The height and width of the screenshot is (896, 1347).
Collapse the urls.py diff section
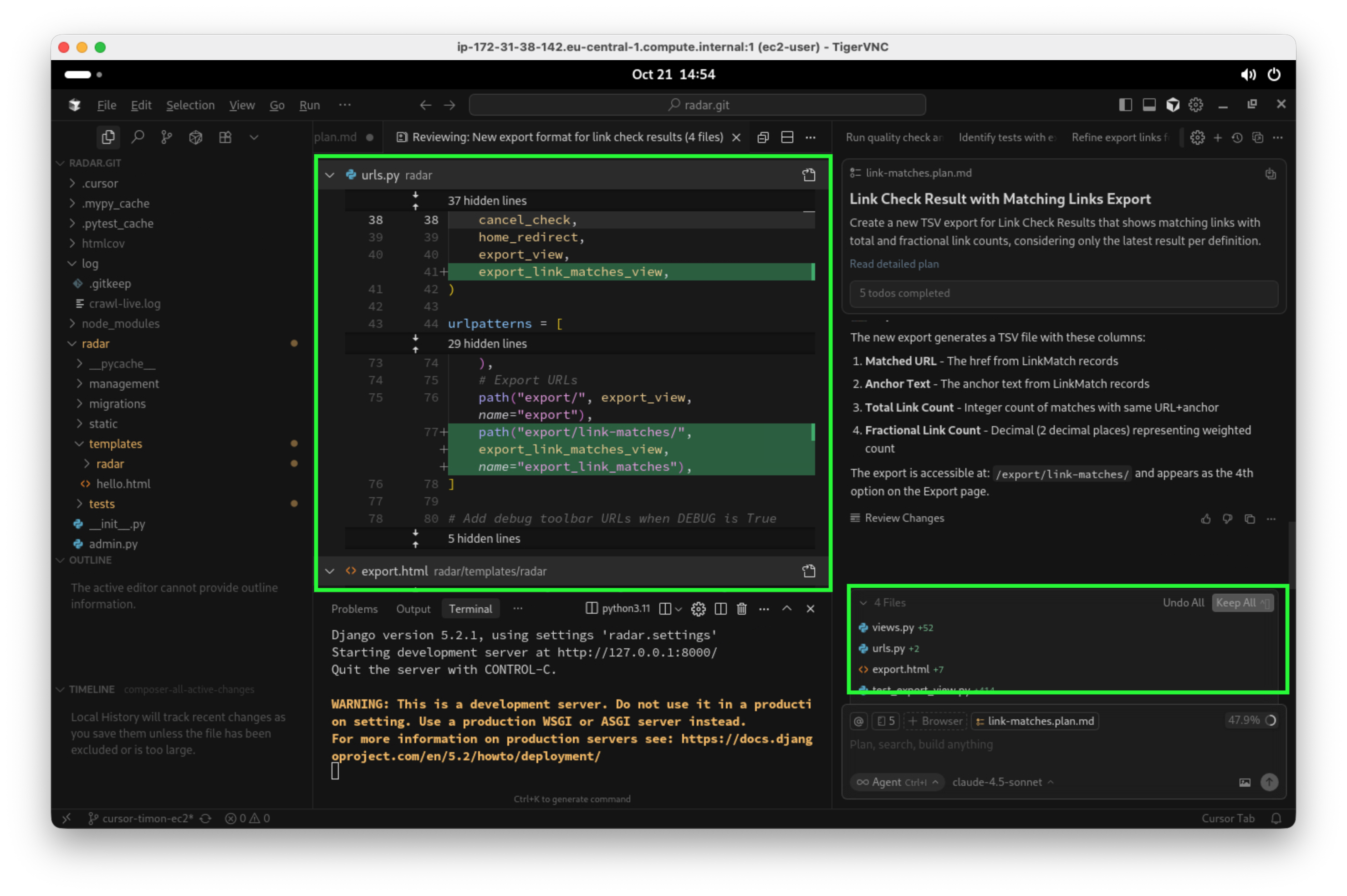[x=330, y=175]
